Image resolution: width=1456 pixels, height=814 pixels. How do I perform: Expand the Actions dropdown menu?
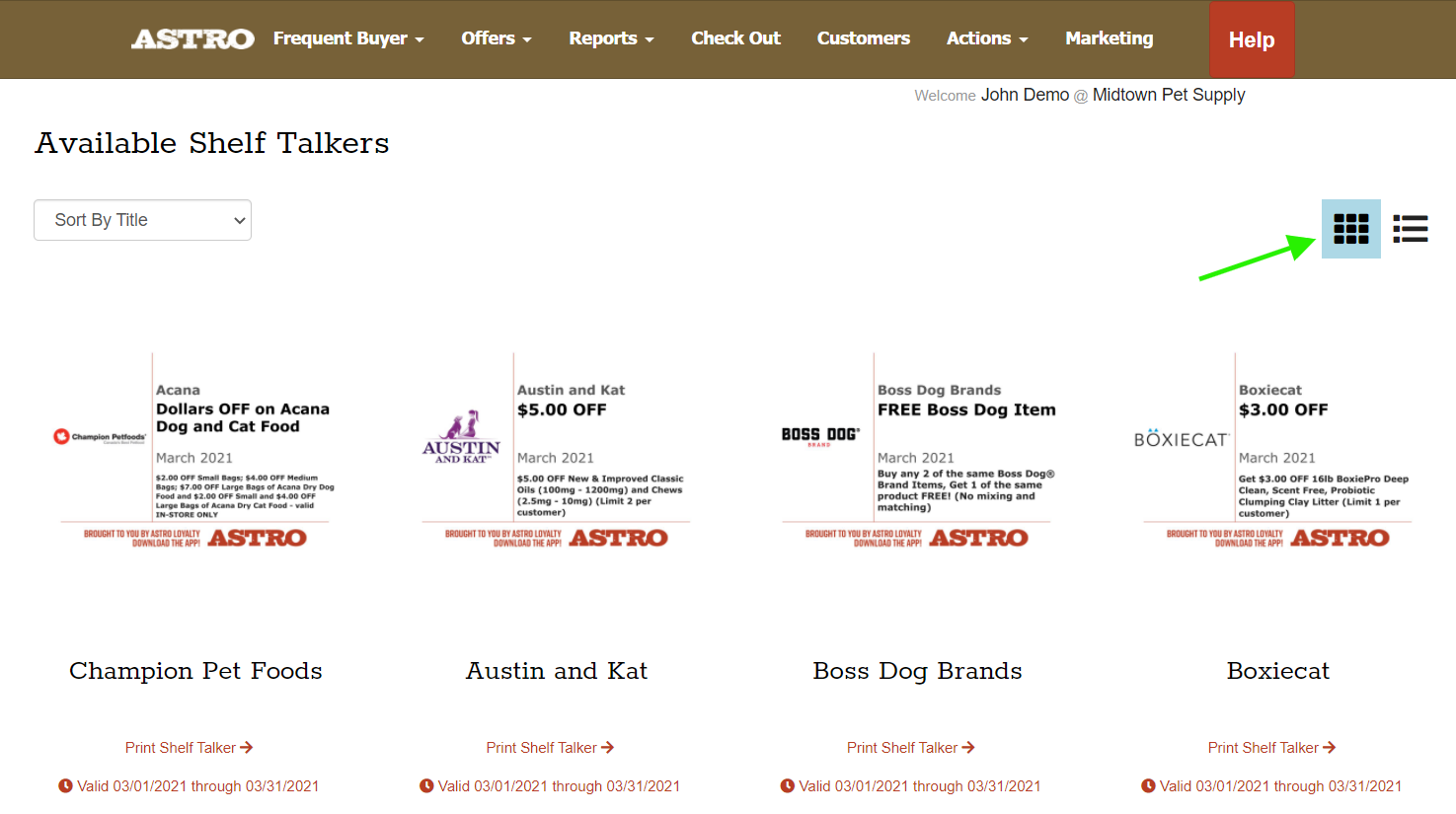click(x=987, y=38)
